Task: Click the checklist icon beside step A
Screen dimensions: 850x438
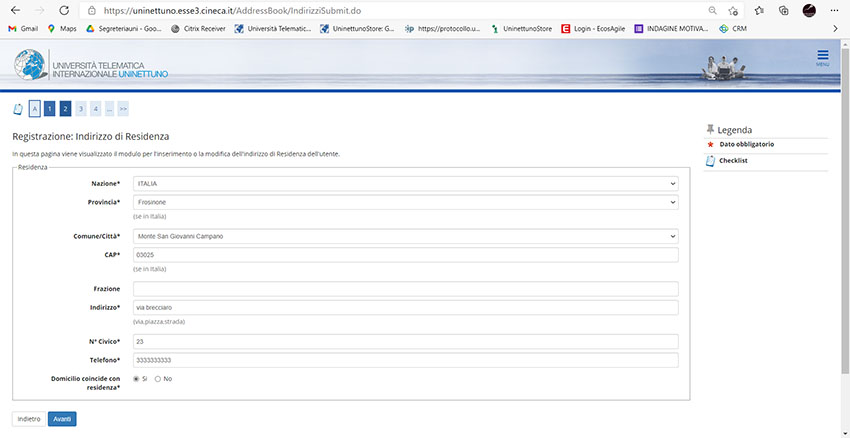Action: [17, 109]
